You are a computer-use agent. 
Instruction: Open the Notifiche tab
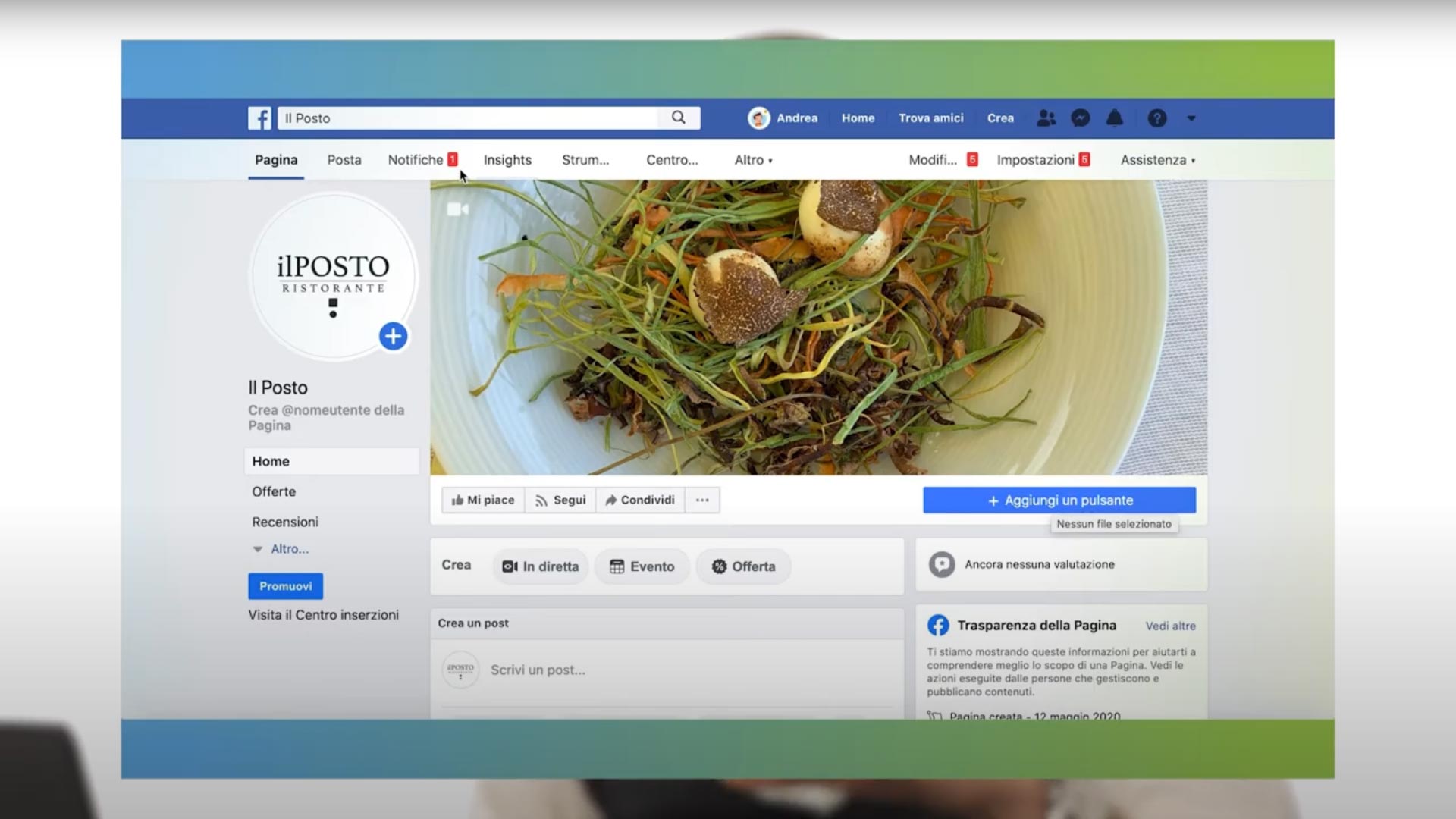point(422,160)
